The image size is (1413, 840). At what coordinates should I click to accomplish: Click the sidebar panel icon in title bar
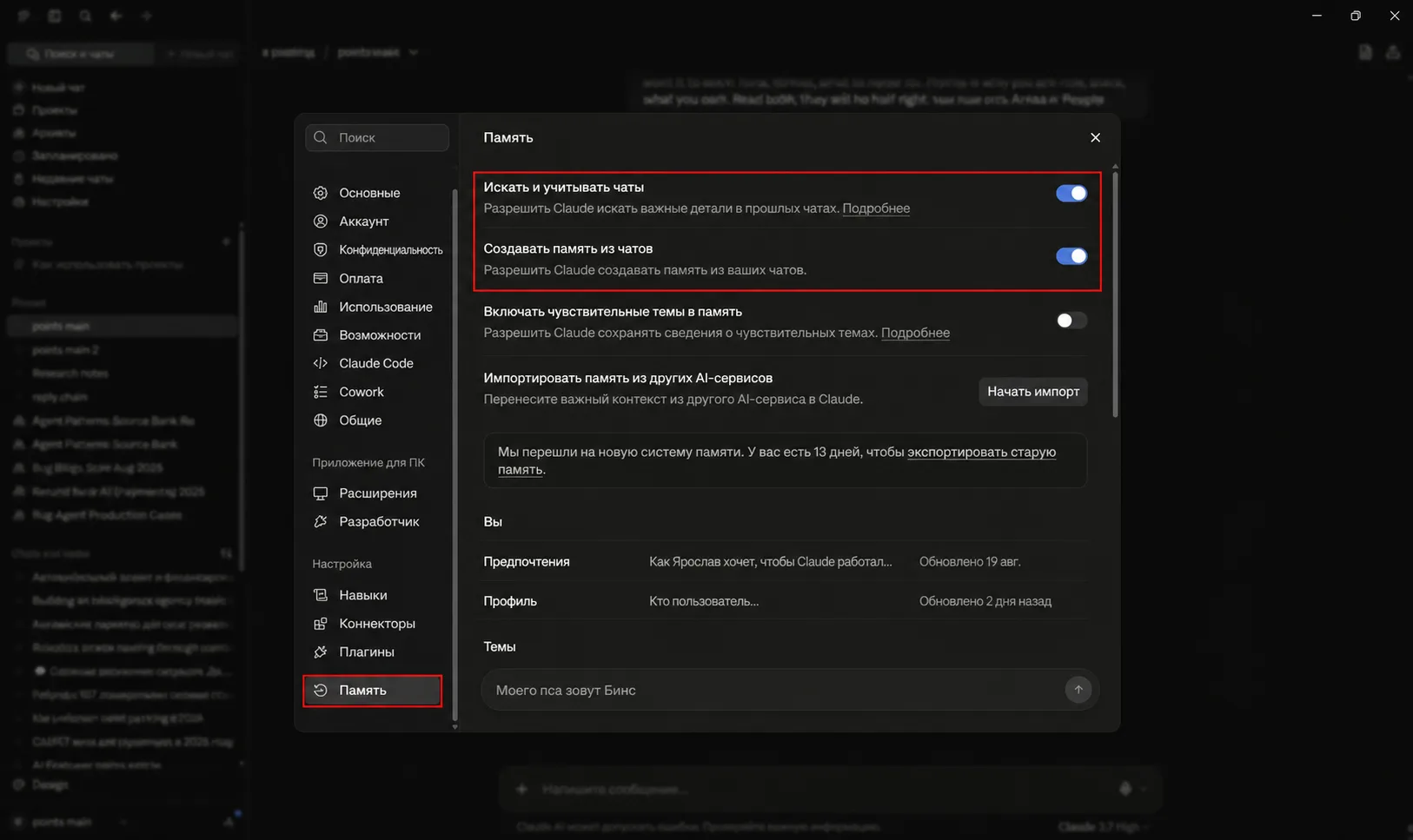click(x=55, y=16)
